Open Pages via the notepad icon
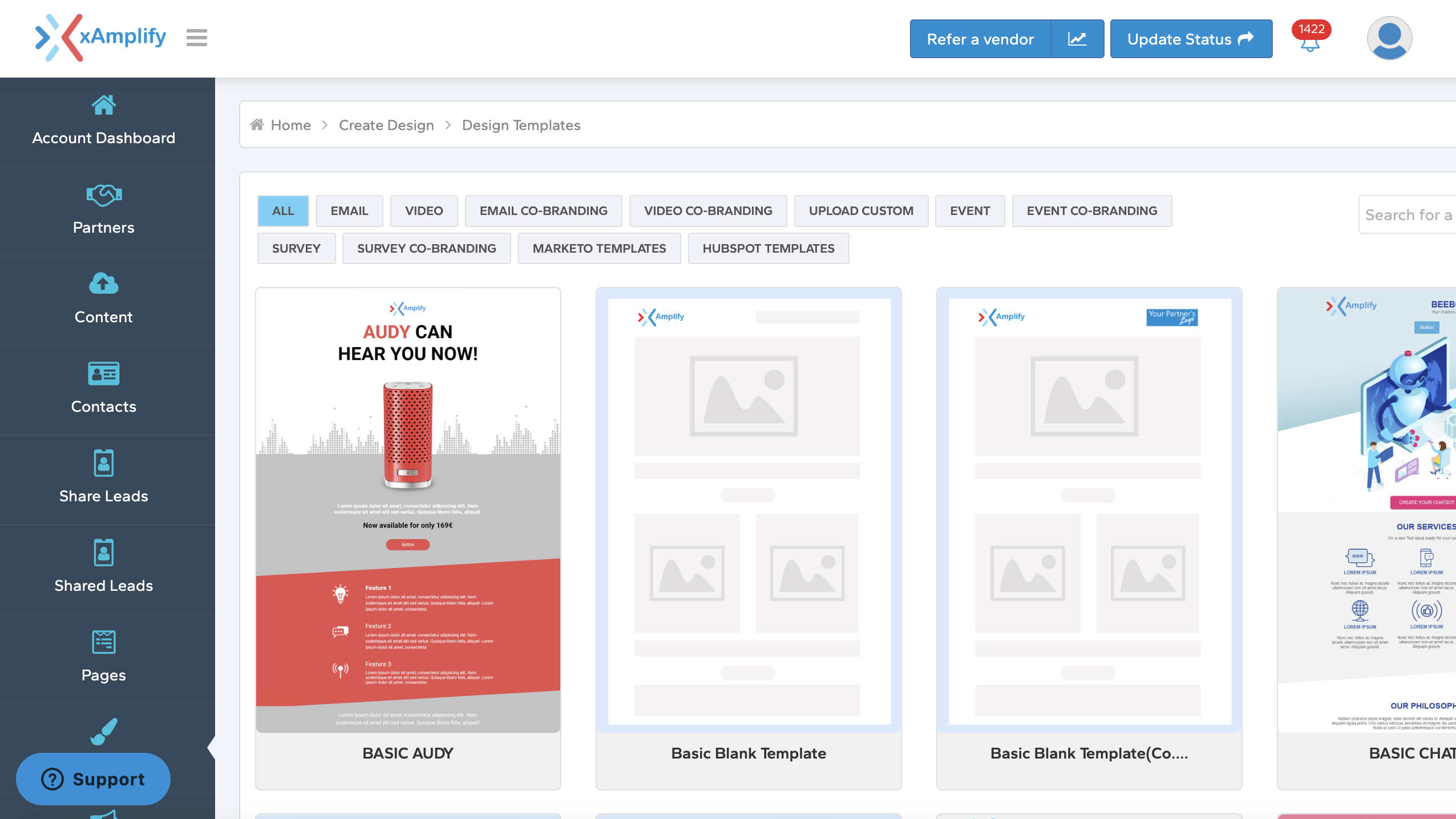This screenshot has height=819, width=1456. click(103, 642)
